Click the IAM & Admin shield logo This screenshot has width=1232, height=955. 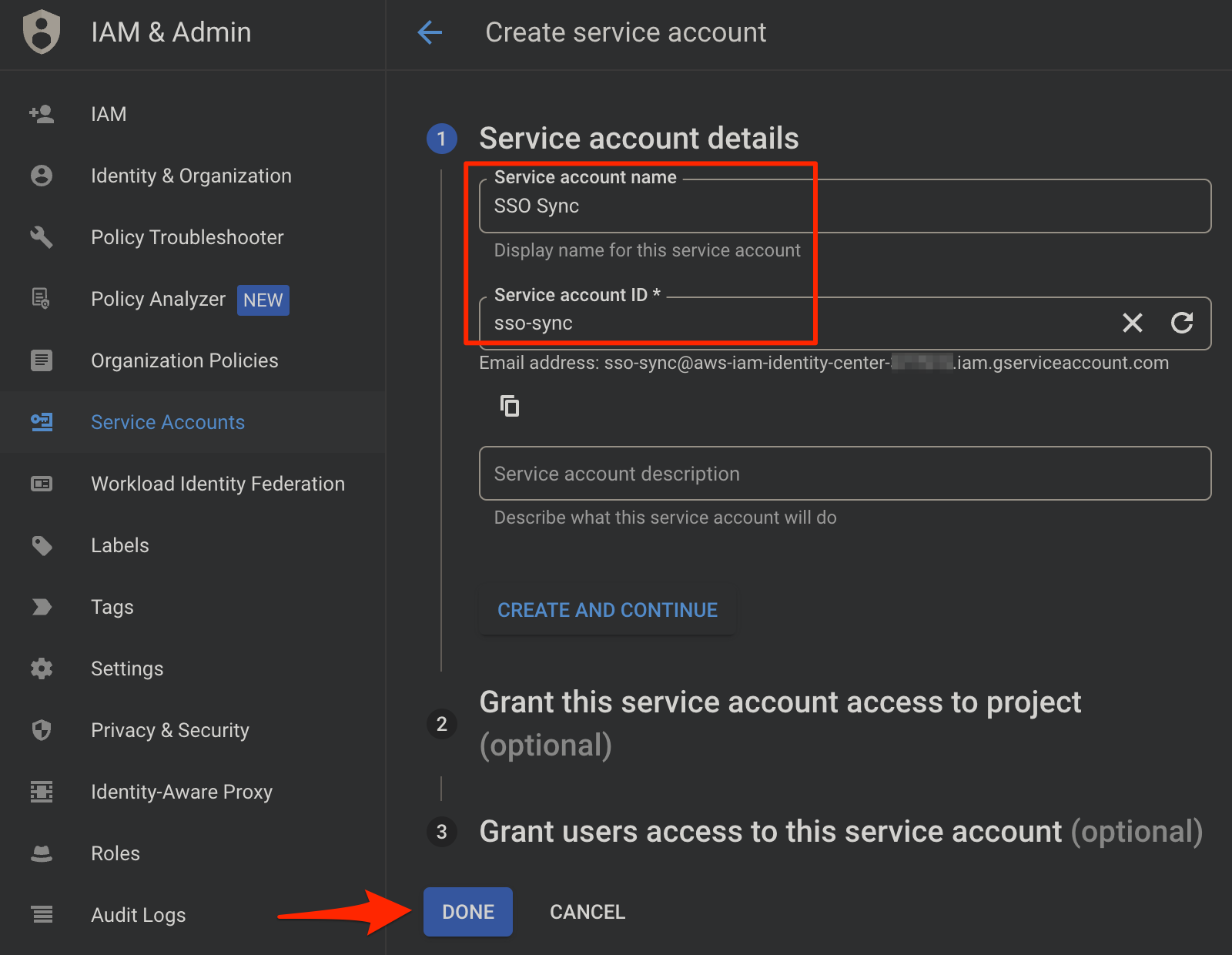click(42, 32)
